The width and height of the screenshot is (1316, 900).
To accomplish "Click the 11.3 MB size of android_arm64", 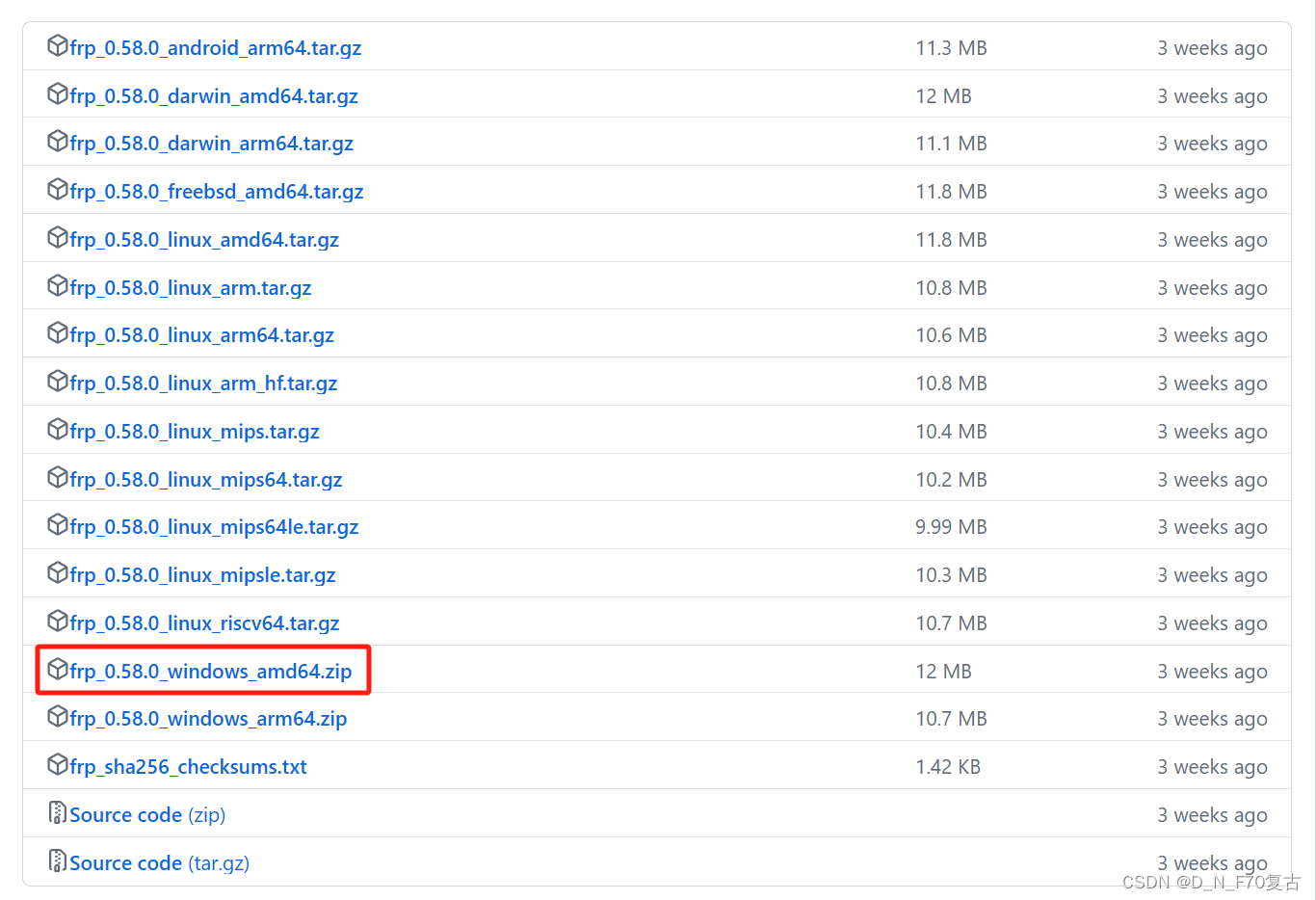I will (x=952, y=48).
